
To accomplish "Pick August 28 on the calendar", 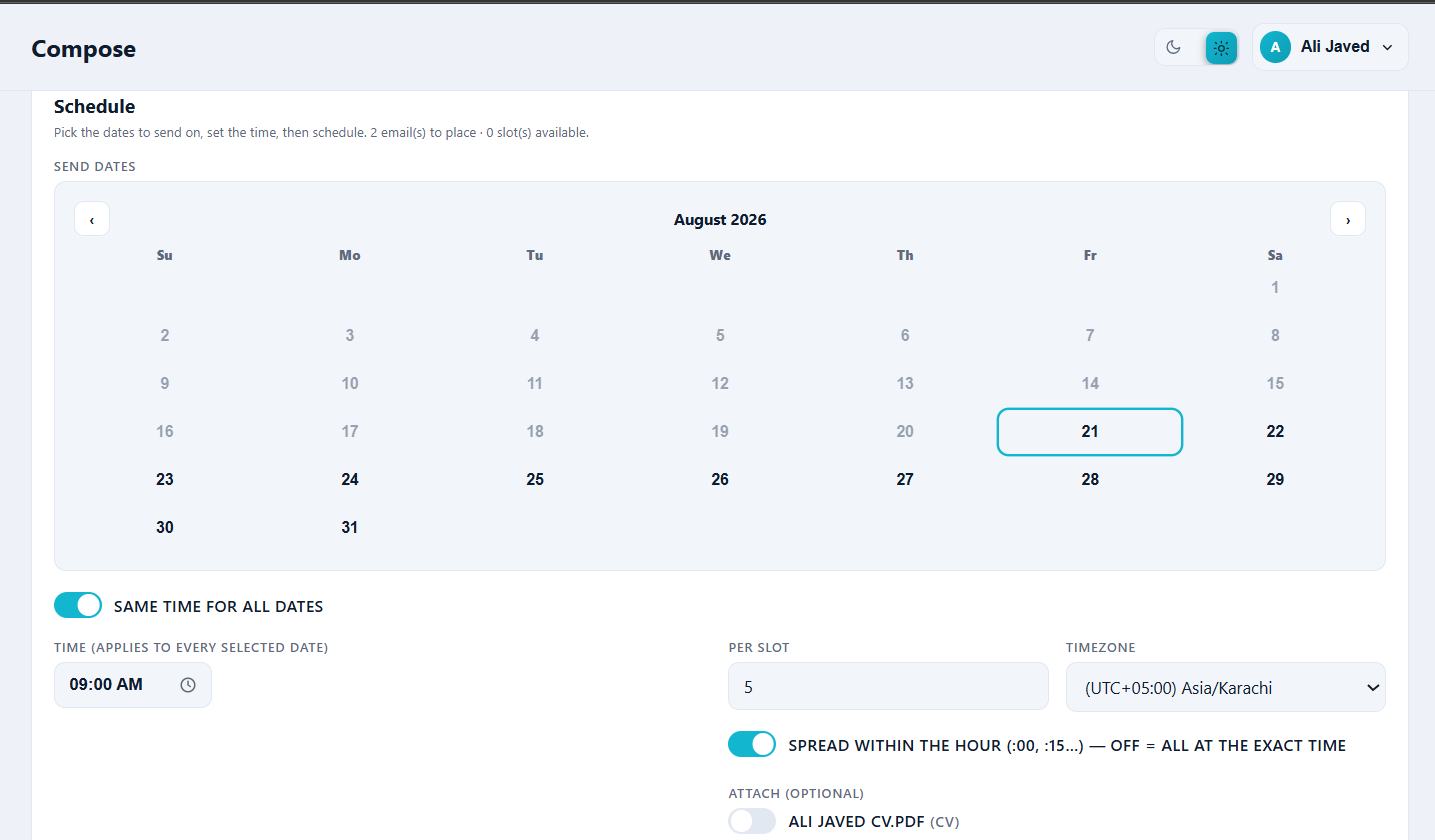I will (1090, 480).
